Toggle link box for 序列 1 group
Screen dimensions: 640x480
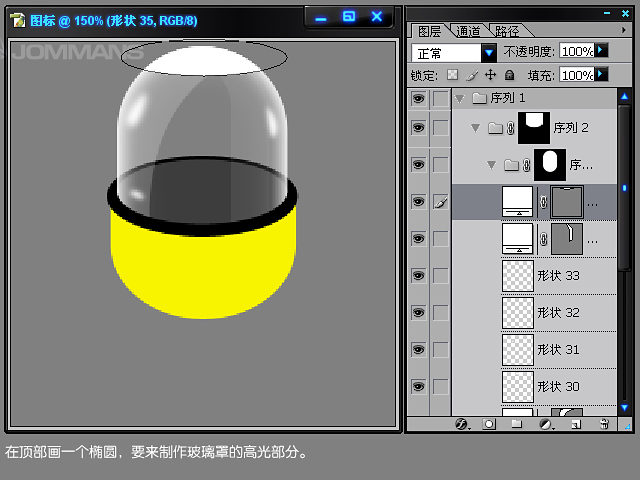[440, 98]
